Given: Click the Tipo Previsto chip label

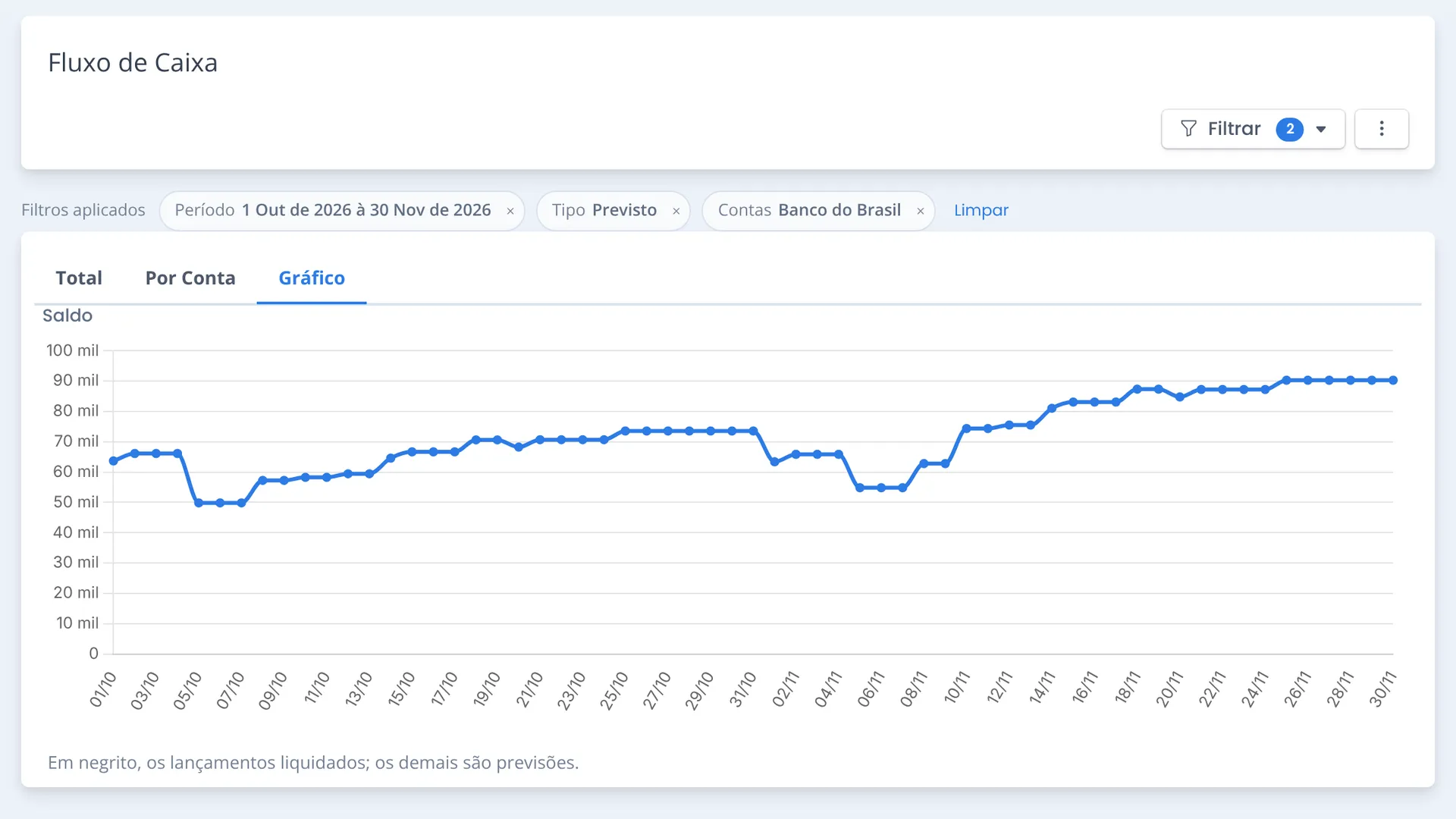Looking at the screenshot, I should (x=604, y=210).
